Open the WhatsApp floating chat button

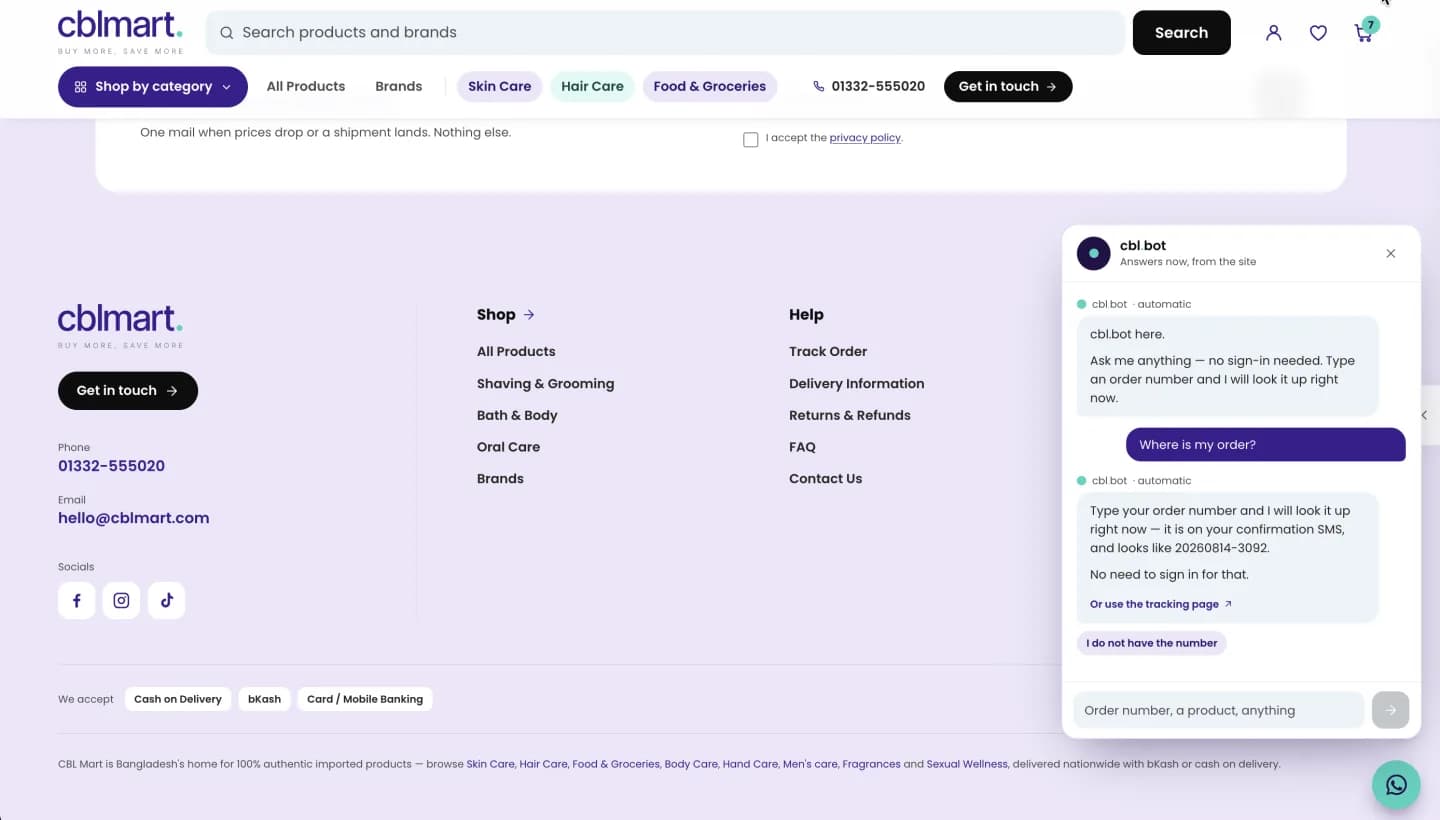[1396, 785]
